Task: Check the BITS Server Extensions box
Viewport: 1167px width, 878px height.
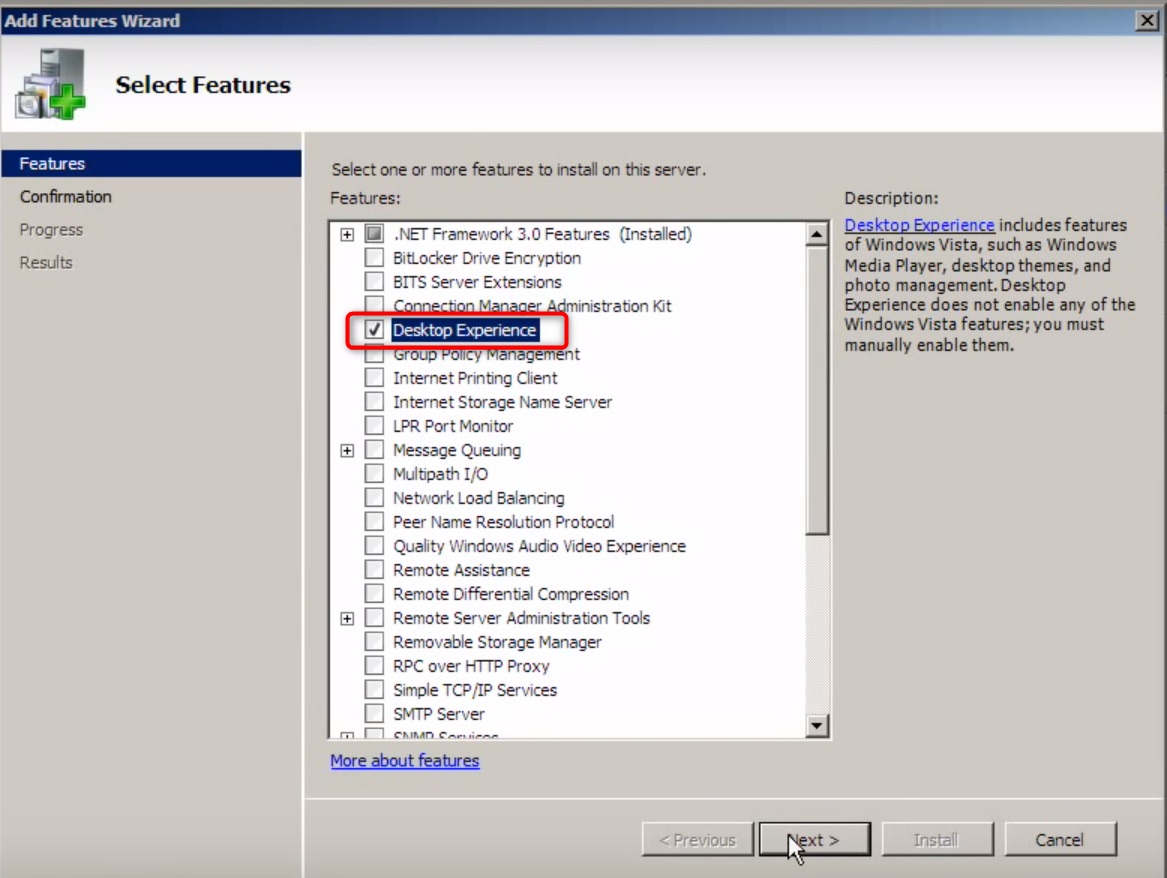Action: point(375,282)
